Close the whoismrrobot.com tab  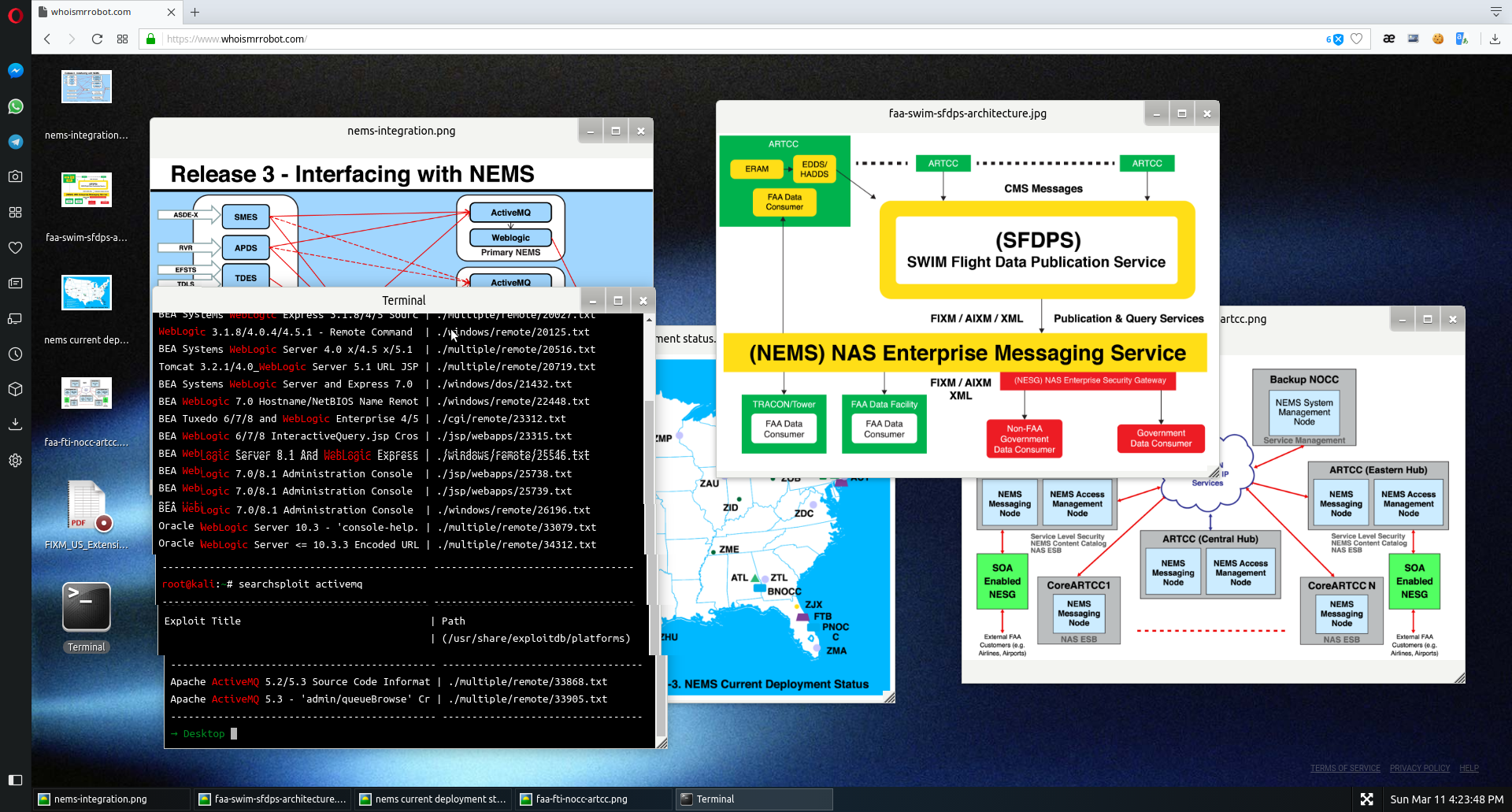171,12
